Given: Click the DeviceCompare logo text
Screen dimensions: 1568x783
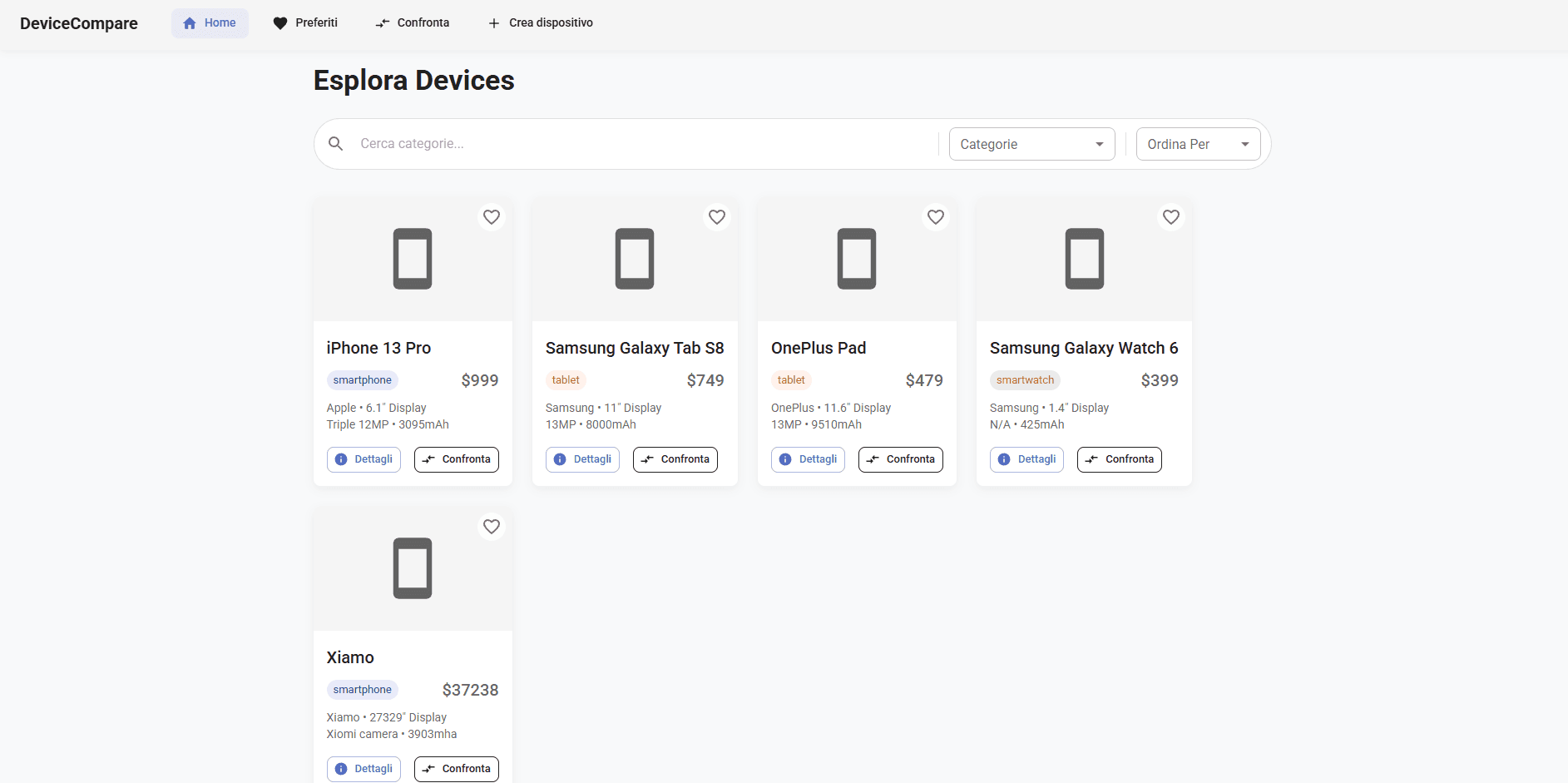Looking at the screenshot, I should coord(79,23).
